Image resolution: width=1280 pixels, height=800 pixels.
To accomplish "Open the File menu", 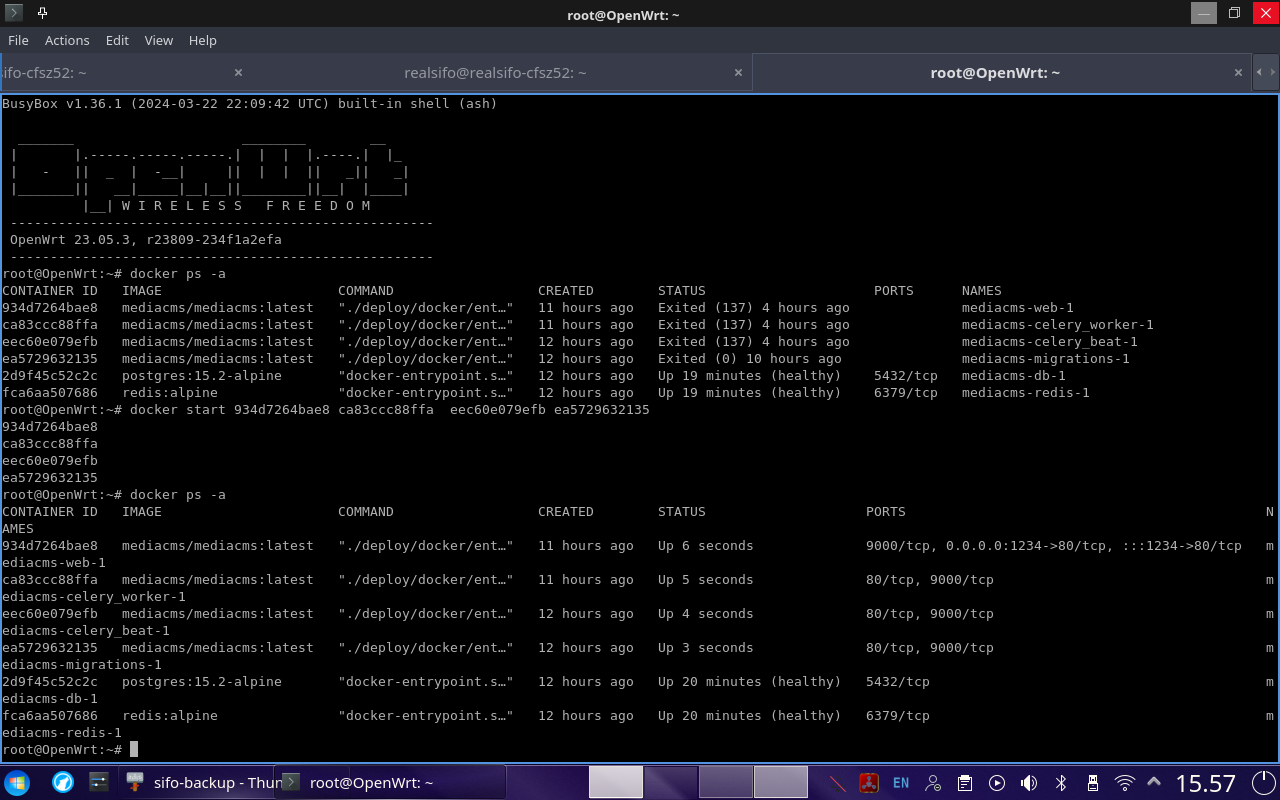I will pos(18,40).
